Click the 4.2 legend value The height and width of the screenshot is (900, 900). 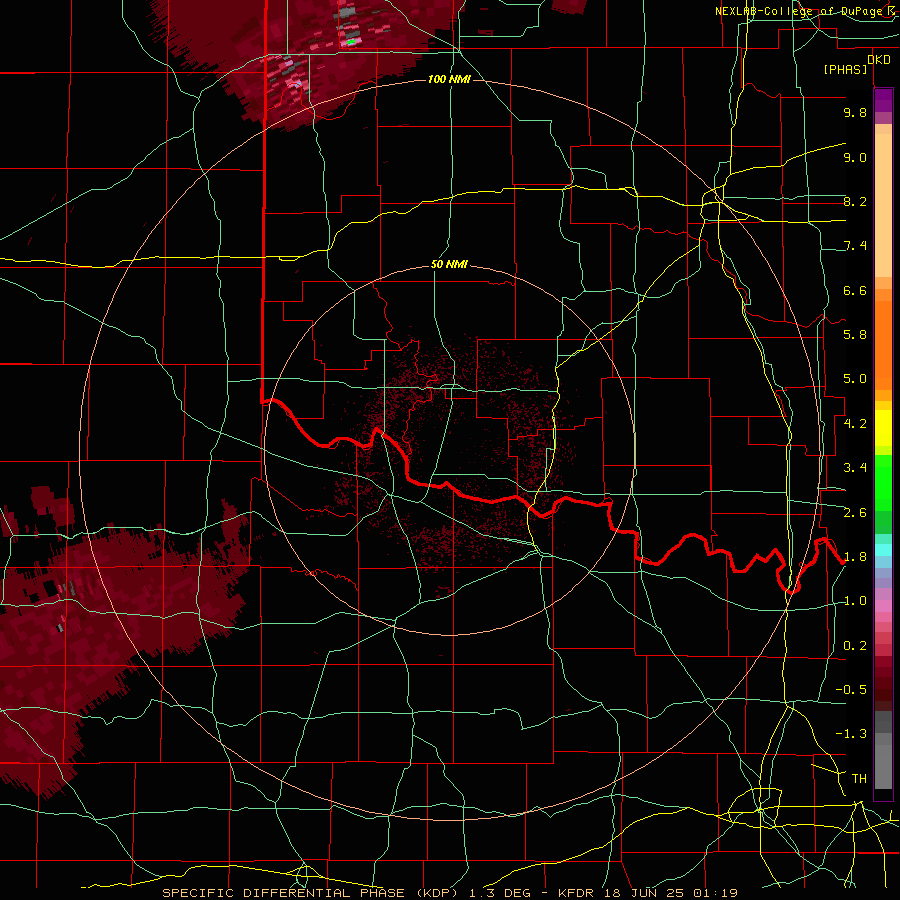coord(855,424)
